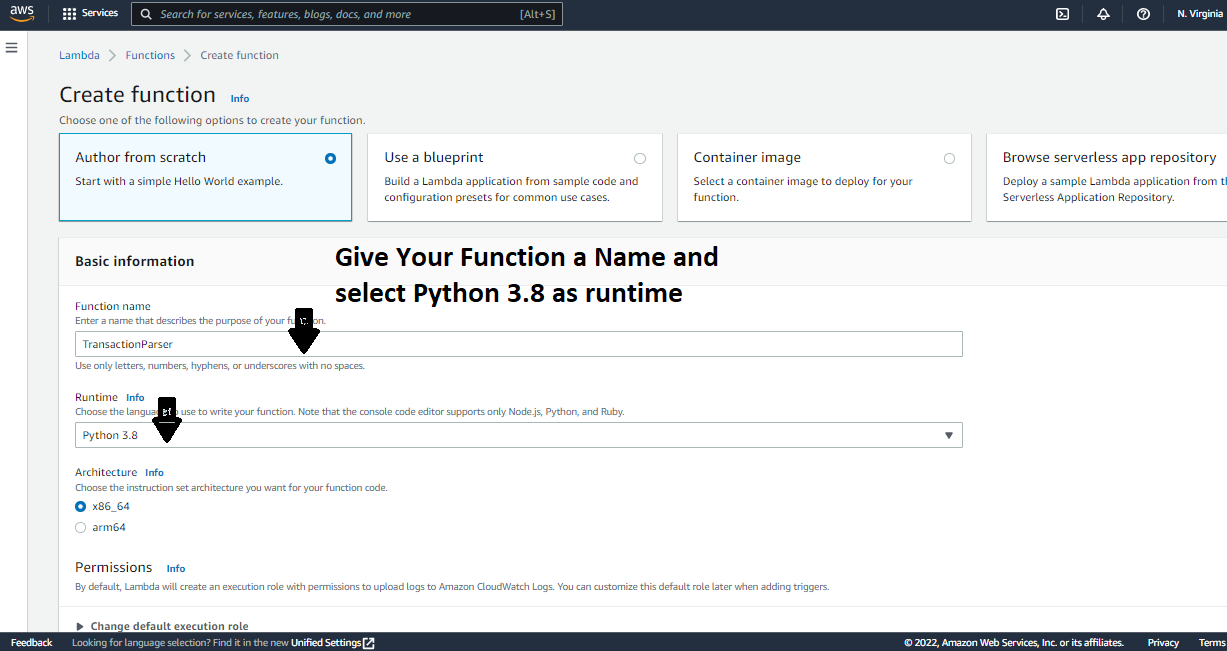
Task: Expand Change default execution role
Action: click(x=162, y=626)
